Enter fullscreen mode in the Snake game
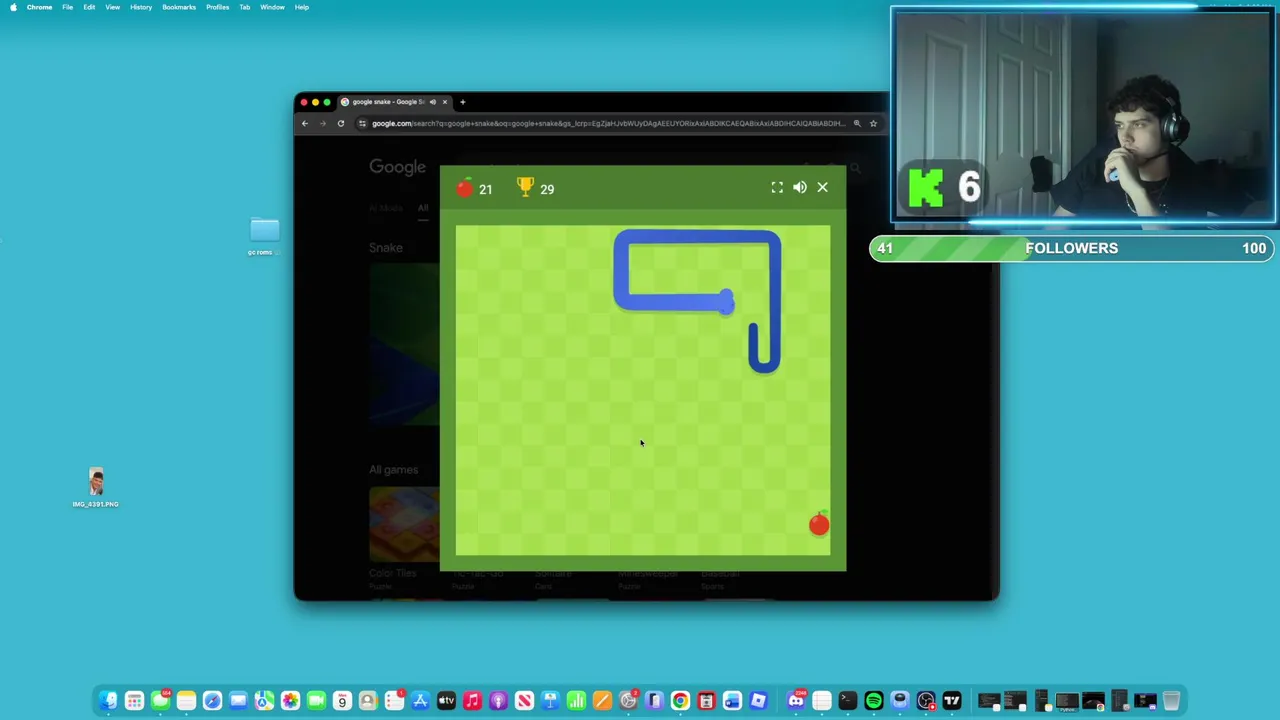1280x720 pixels. (x=777, y=187)
